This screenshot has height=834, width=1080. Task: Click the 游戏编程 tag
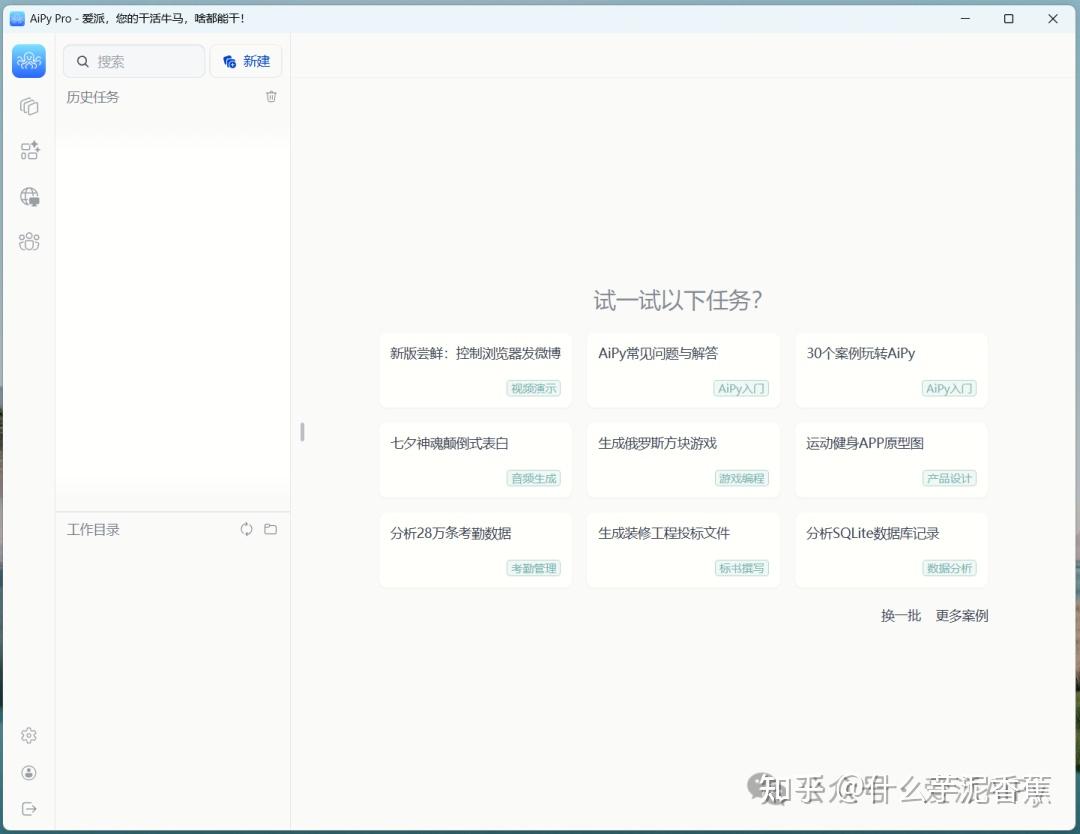pos(741,478)
